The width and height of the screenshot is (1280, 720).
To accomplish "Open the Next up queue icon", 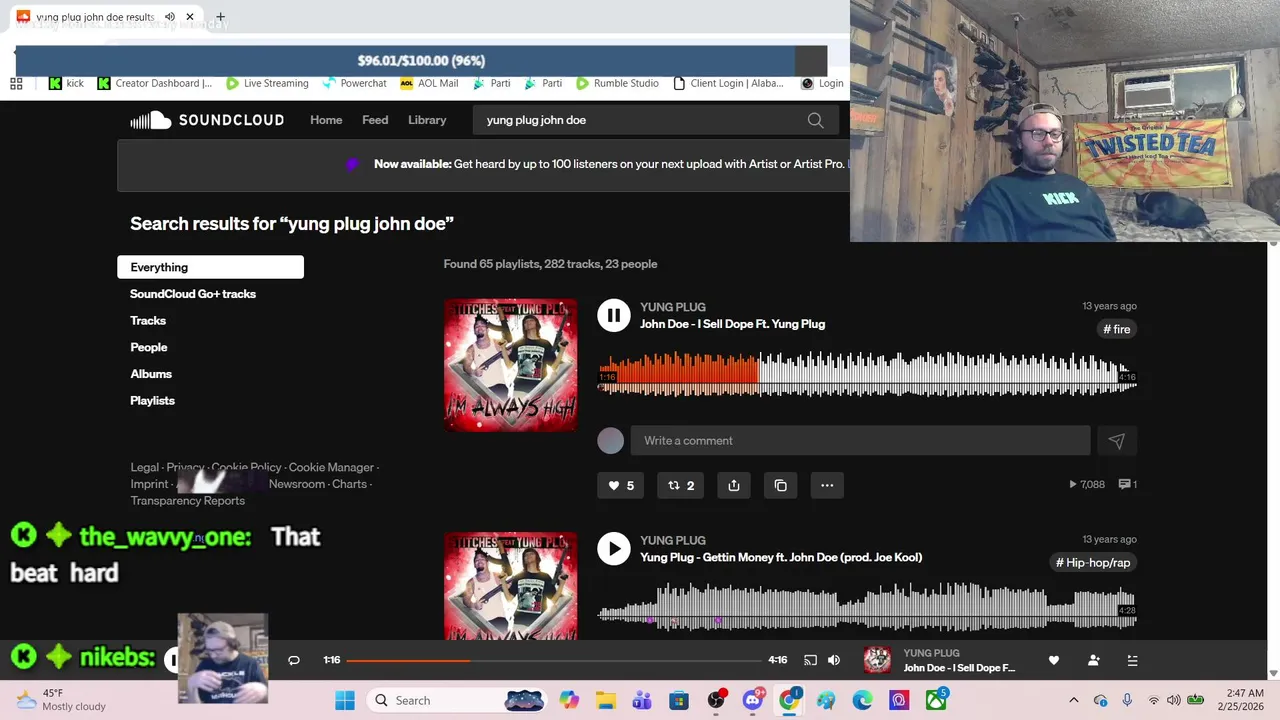I will [x=1132, y=660].
